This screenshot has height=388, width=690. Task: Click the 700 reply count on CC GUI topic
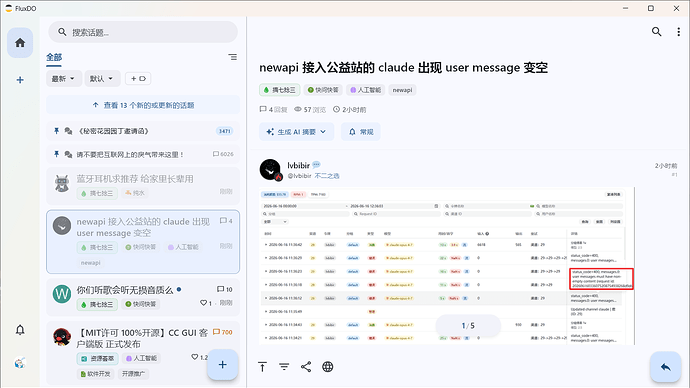click(223, 332)
